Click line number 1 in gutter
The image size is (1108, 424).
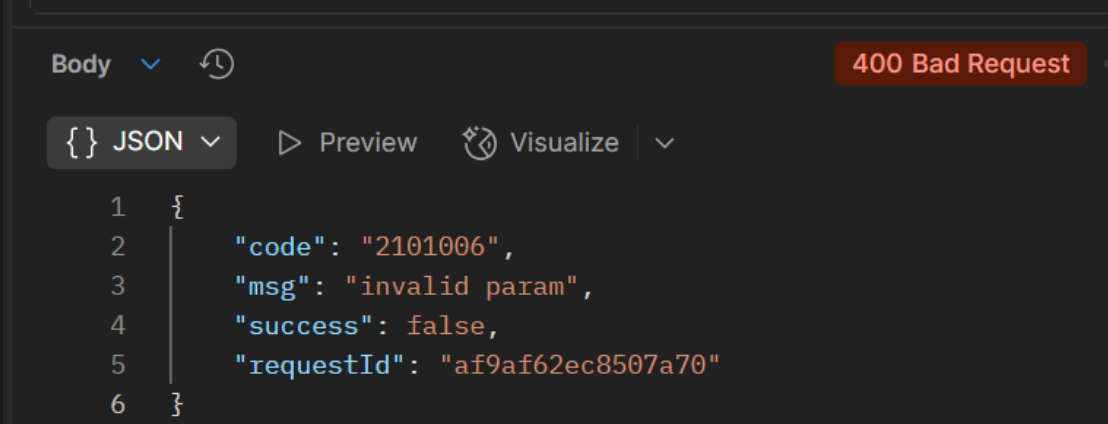click(118, 208)
